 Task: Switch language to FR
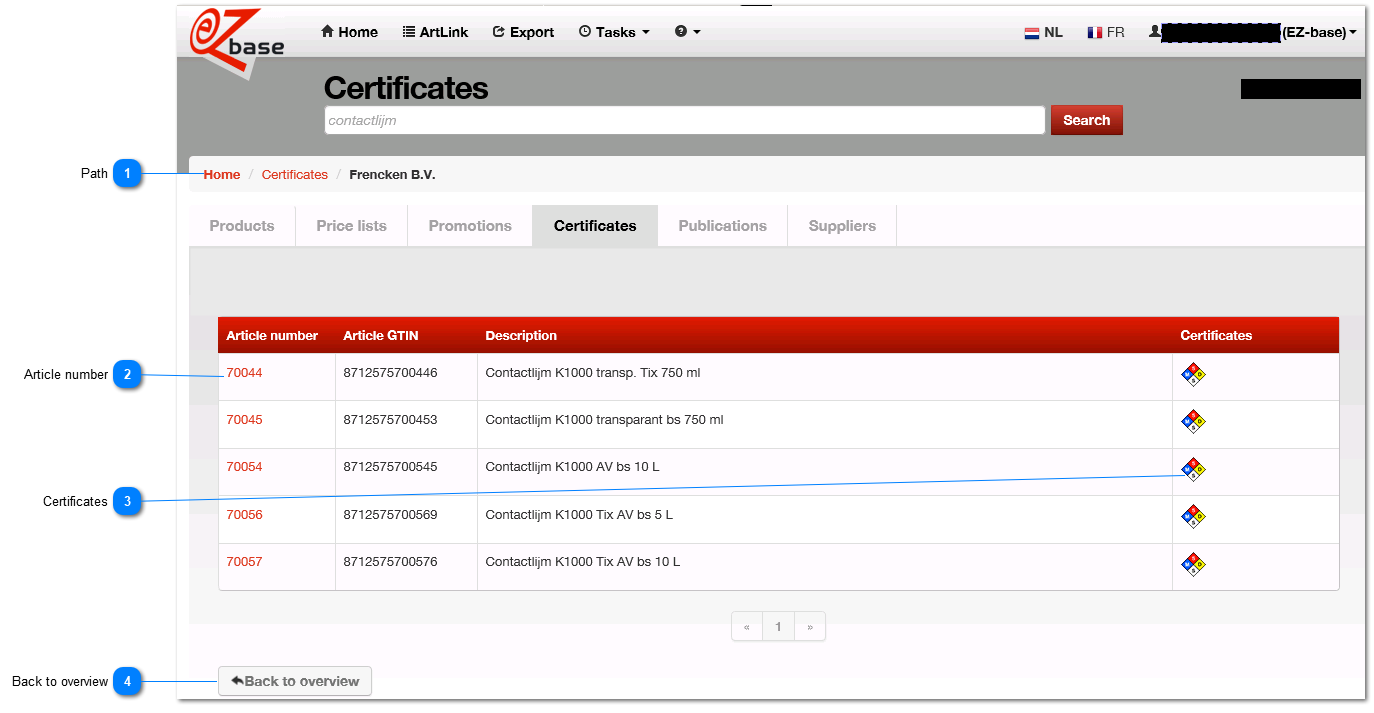(1106, 32)
